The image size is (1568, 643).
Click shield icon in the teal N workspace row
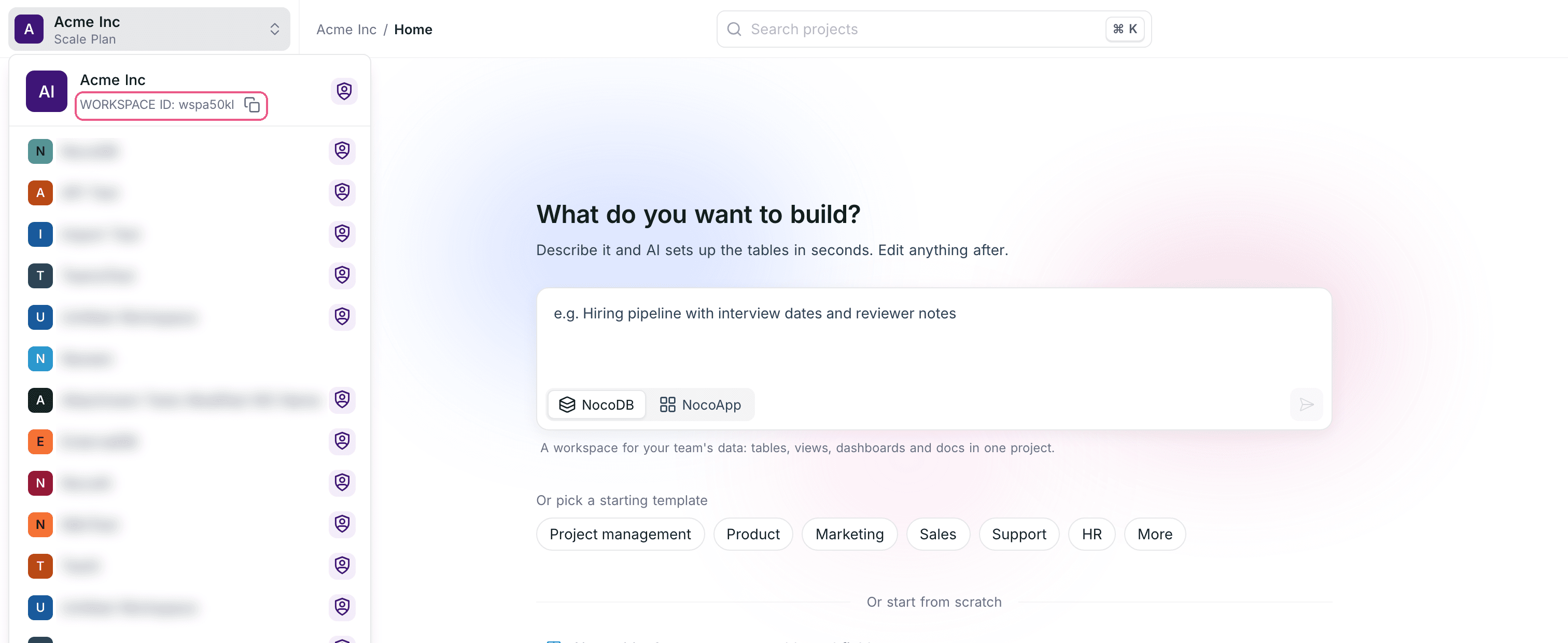pos(342,150)
